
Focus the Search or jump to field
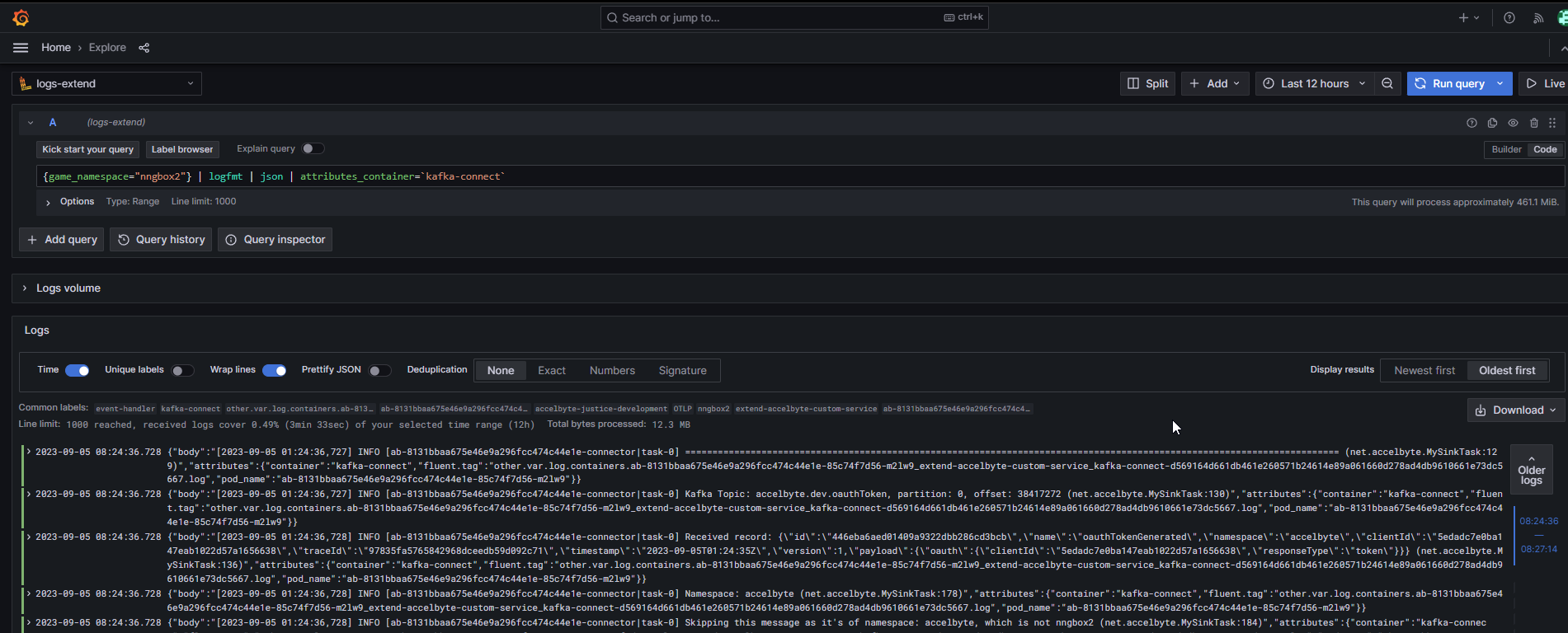pos(794,17)
